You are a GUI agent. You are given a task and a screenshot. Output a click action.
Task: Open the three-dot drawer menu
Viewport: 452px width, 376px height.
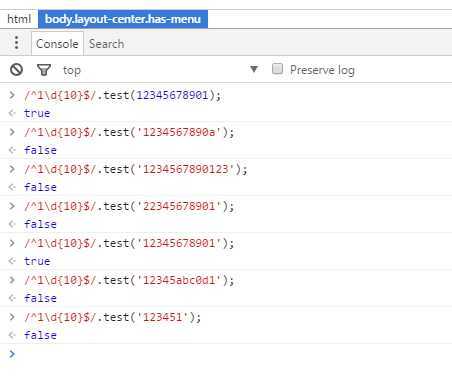click(16, 43)
